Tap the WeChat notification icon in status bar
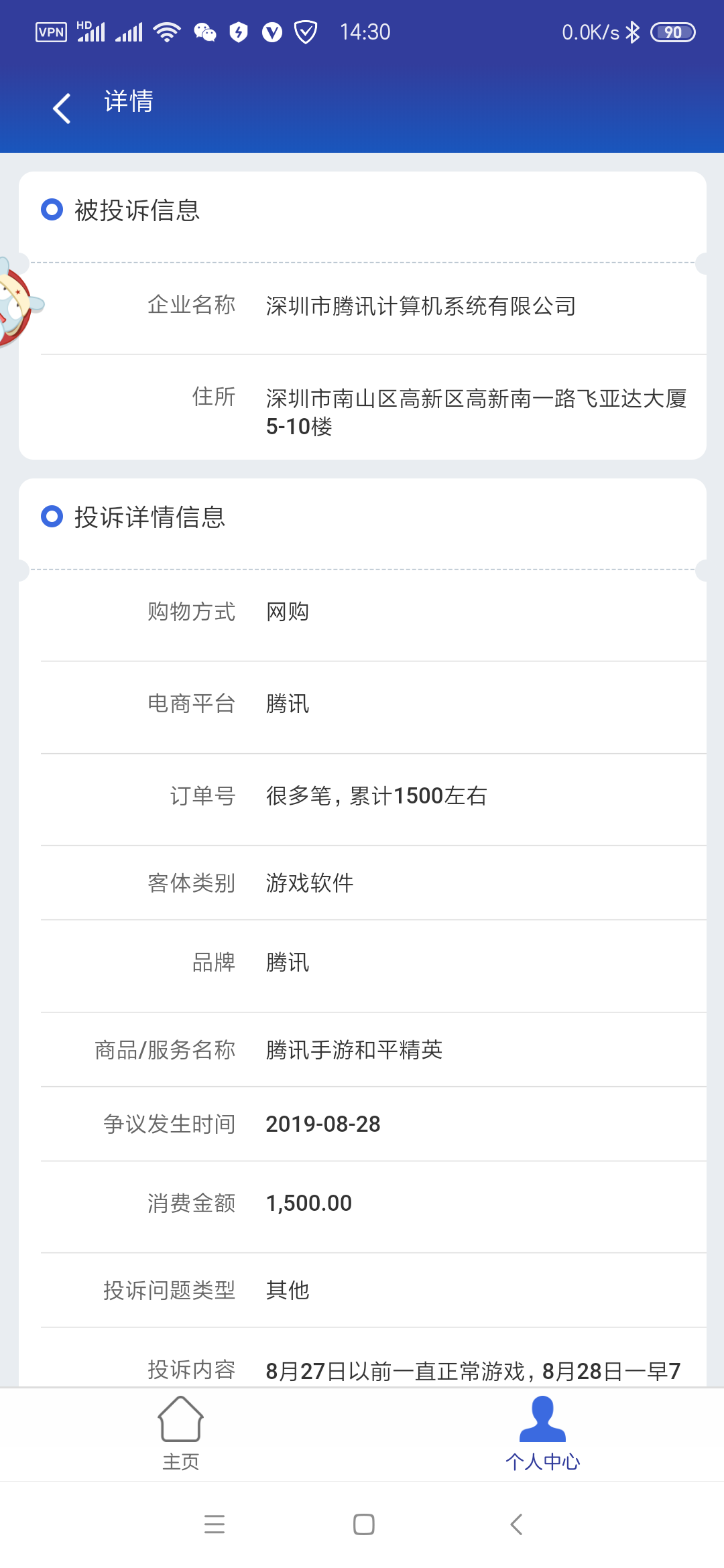This screenshot has width=724, height=1568. 205,32
